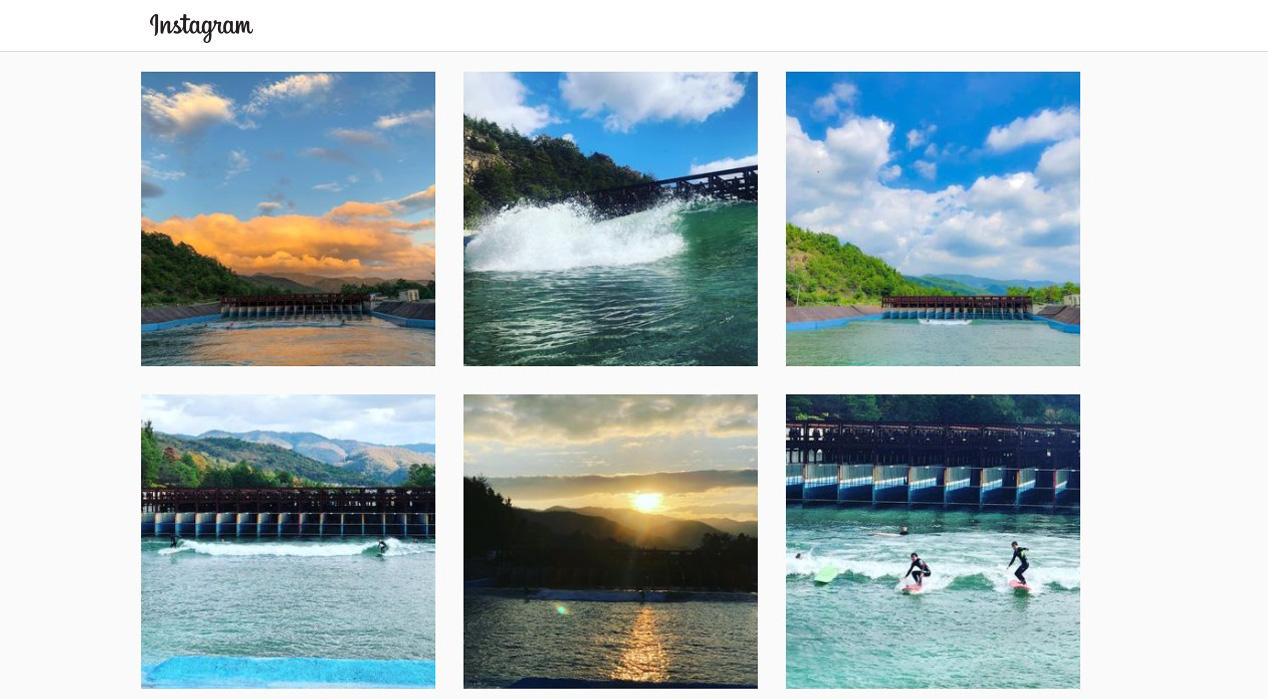Go to Instagram home via header wordmark

click(201, 26)
